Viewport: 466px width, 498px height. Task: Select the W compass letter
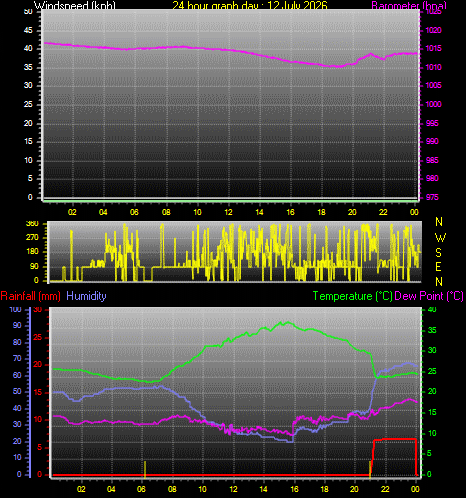pos(440,238)
